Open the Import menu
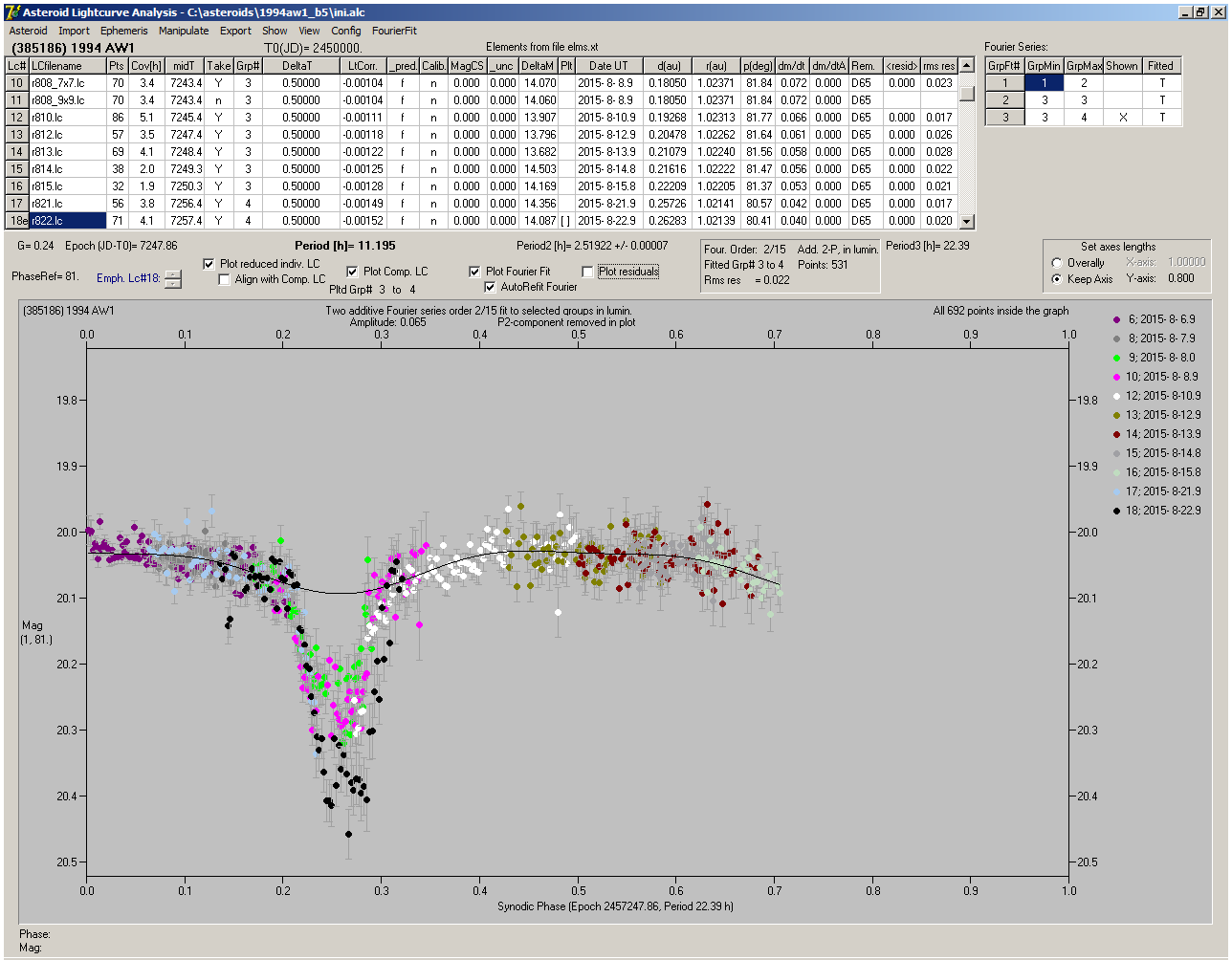The height and width of the screenshot is (960, 1232). point(74,31)
